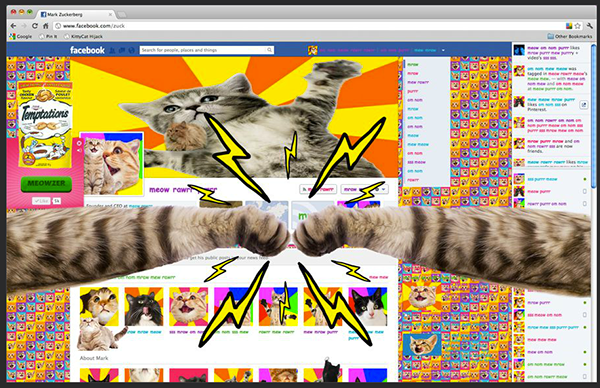Click the browser forward arrow
This screenshot has height=388, width=600.
tap(24, 26)
